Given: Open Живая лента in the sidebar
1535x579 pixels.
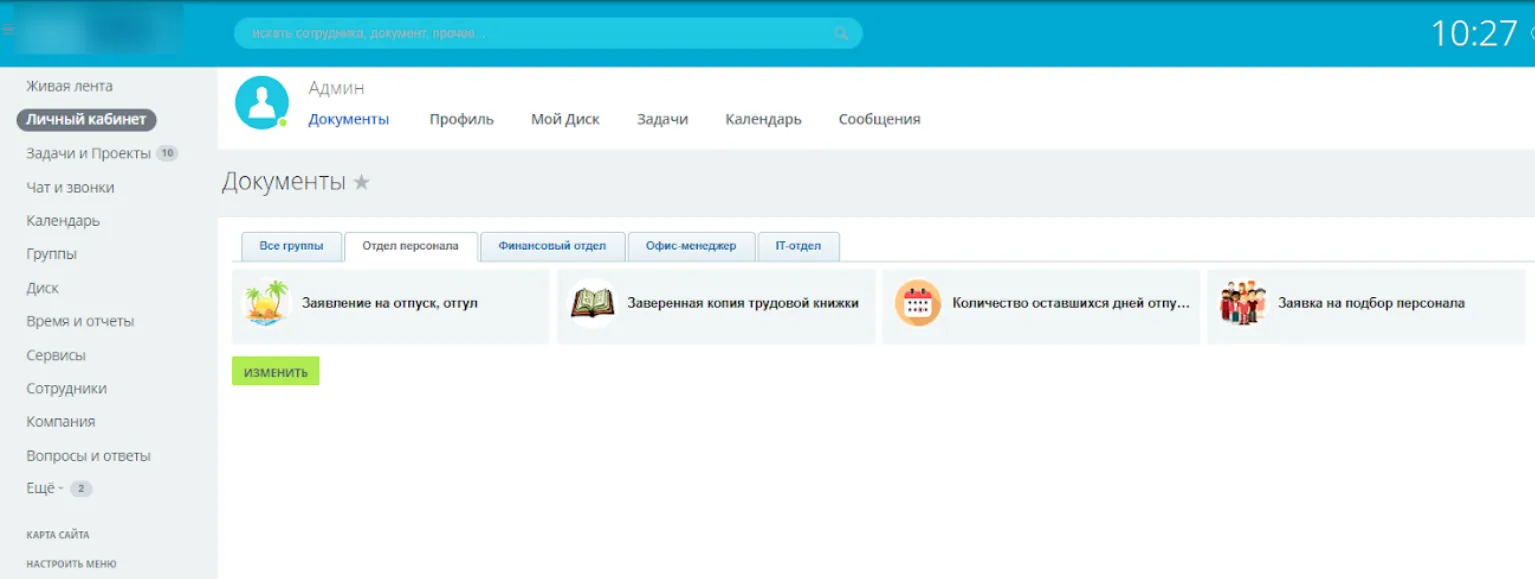Looking at the screenshot, I should pos(69,86).
